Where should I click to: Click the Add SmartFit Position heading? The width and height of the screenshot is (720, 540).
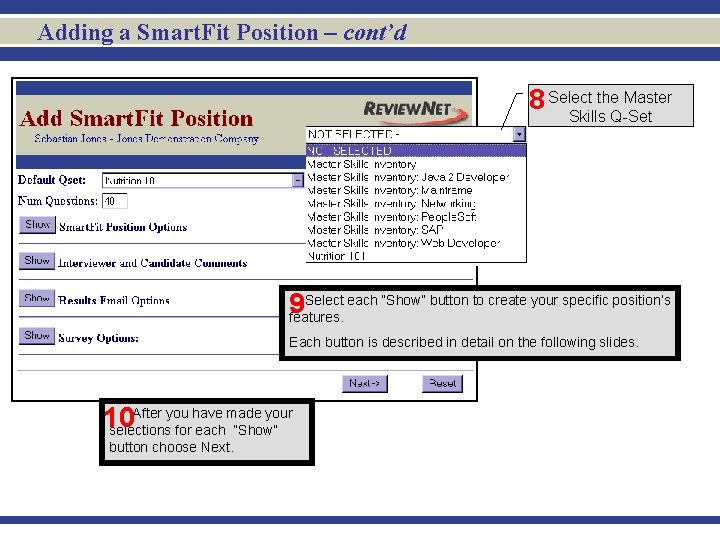click(136, 118)
